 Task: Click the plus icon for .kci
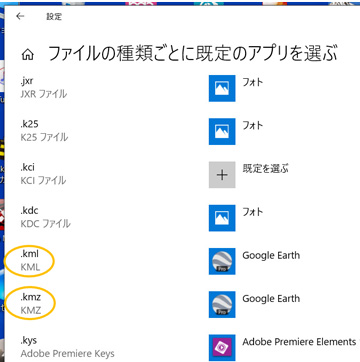point(222,175)
